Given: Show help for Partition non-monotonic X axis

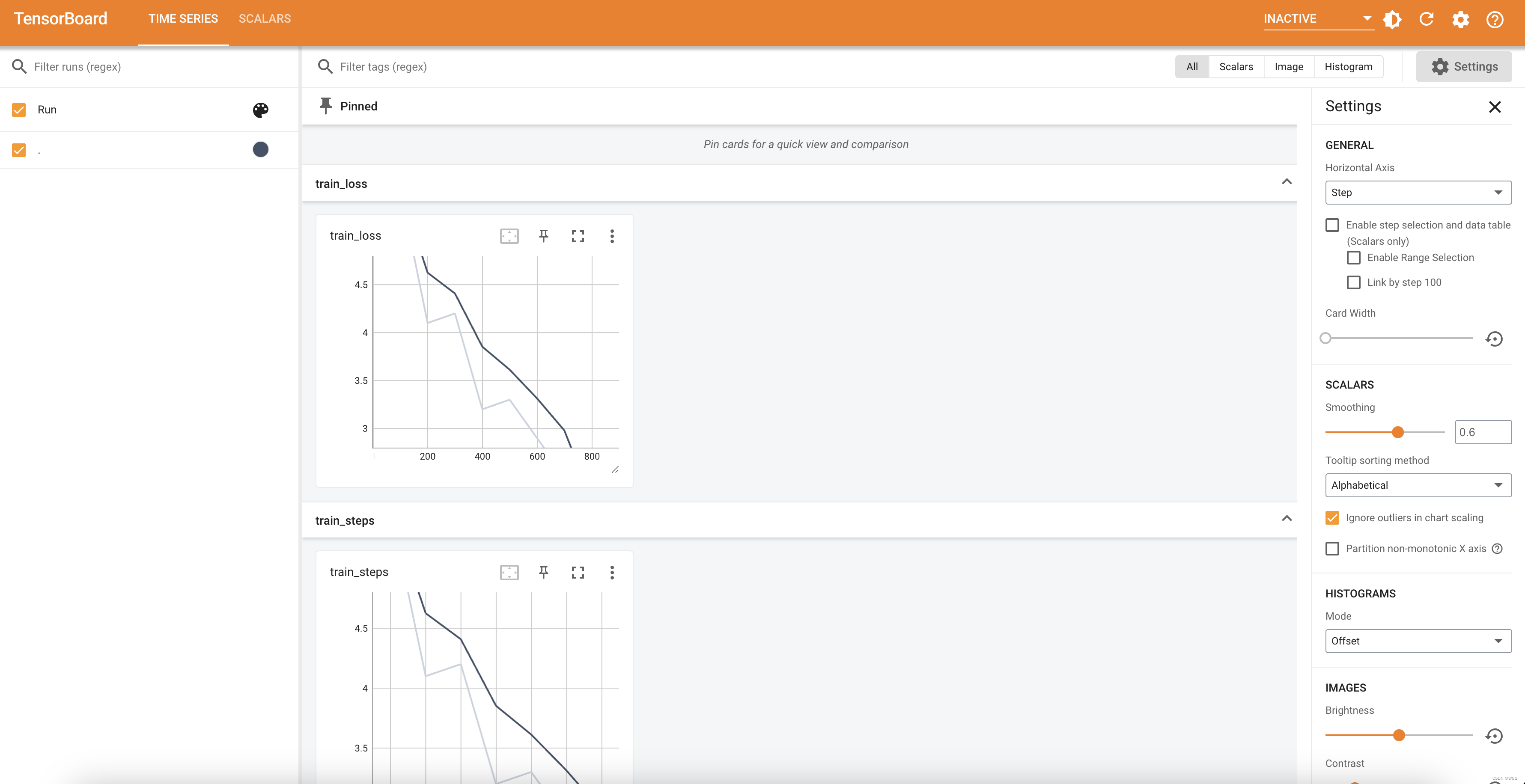Looking at the screenshot, I should tap(1497, 549).
